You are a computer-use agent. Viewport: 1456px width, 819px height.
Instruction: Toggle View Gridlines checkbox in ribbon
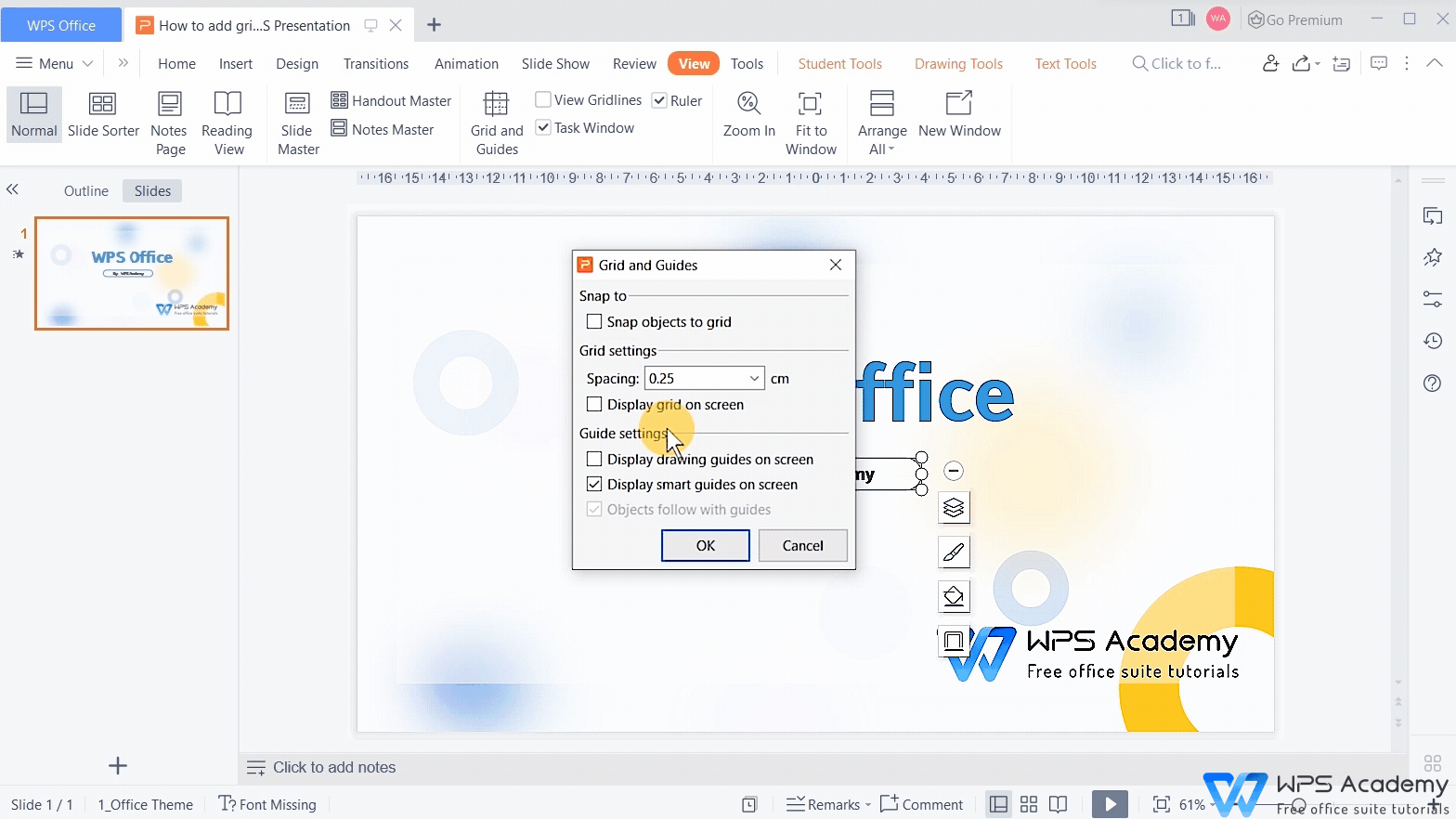[543, 99]
